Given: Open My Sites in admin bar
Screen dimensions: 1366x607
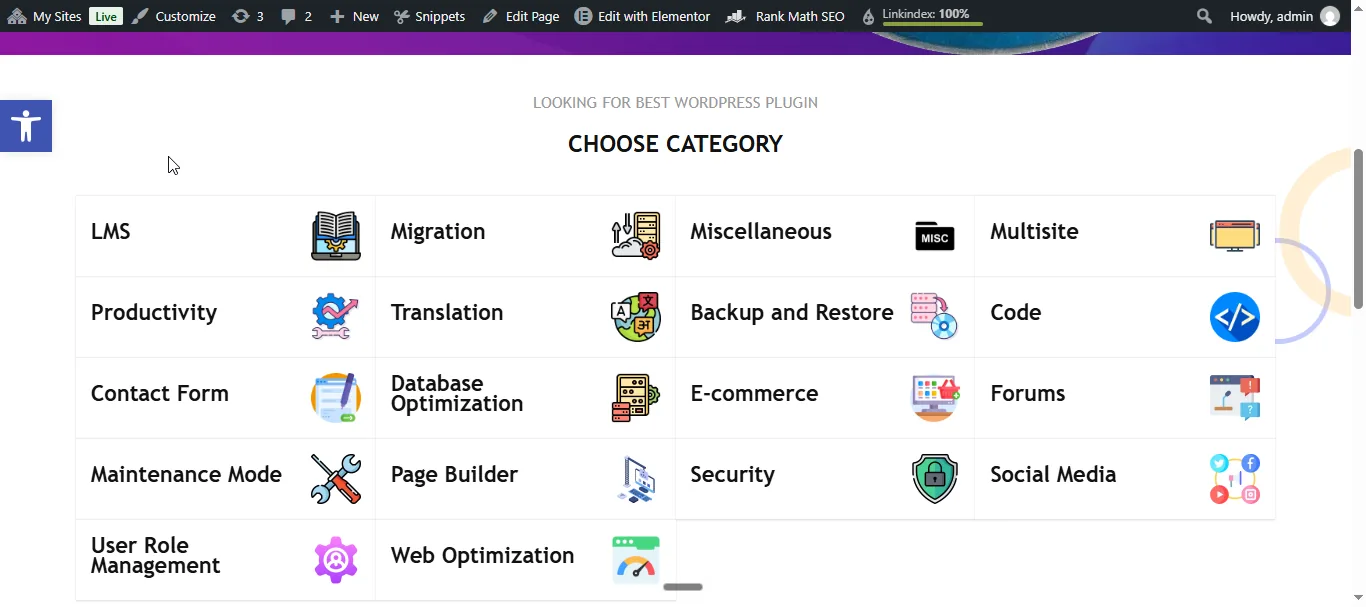Looking at the screenshot, I should pyautogui.click(x=44, y=16).
